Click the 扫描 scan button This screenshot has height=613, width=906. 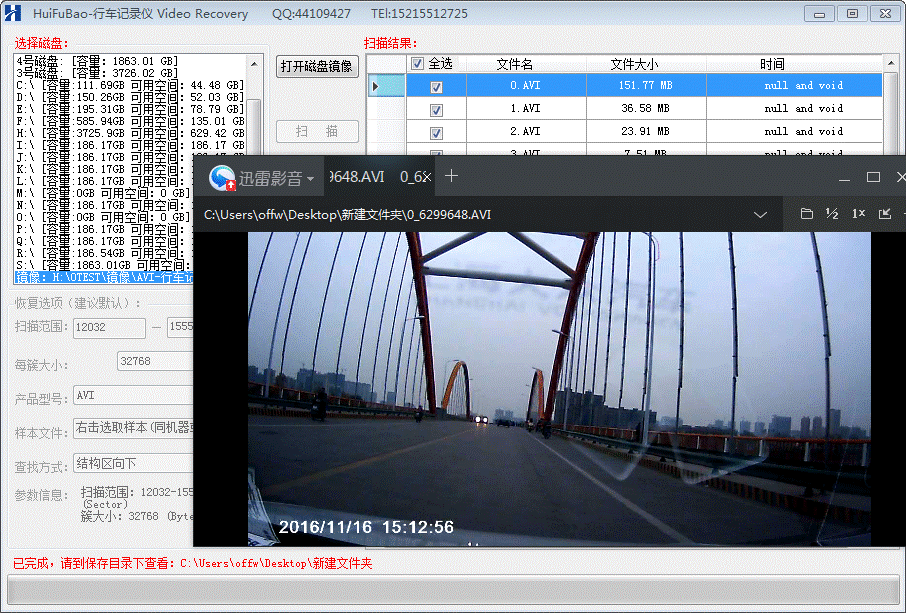click(317, 132)
